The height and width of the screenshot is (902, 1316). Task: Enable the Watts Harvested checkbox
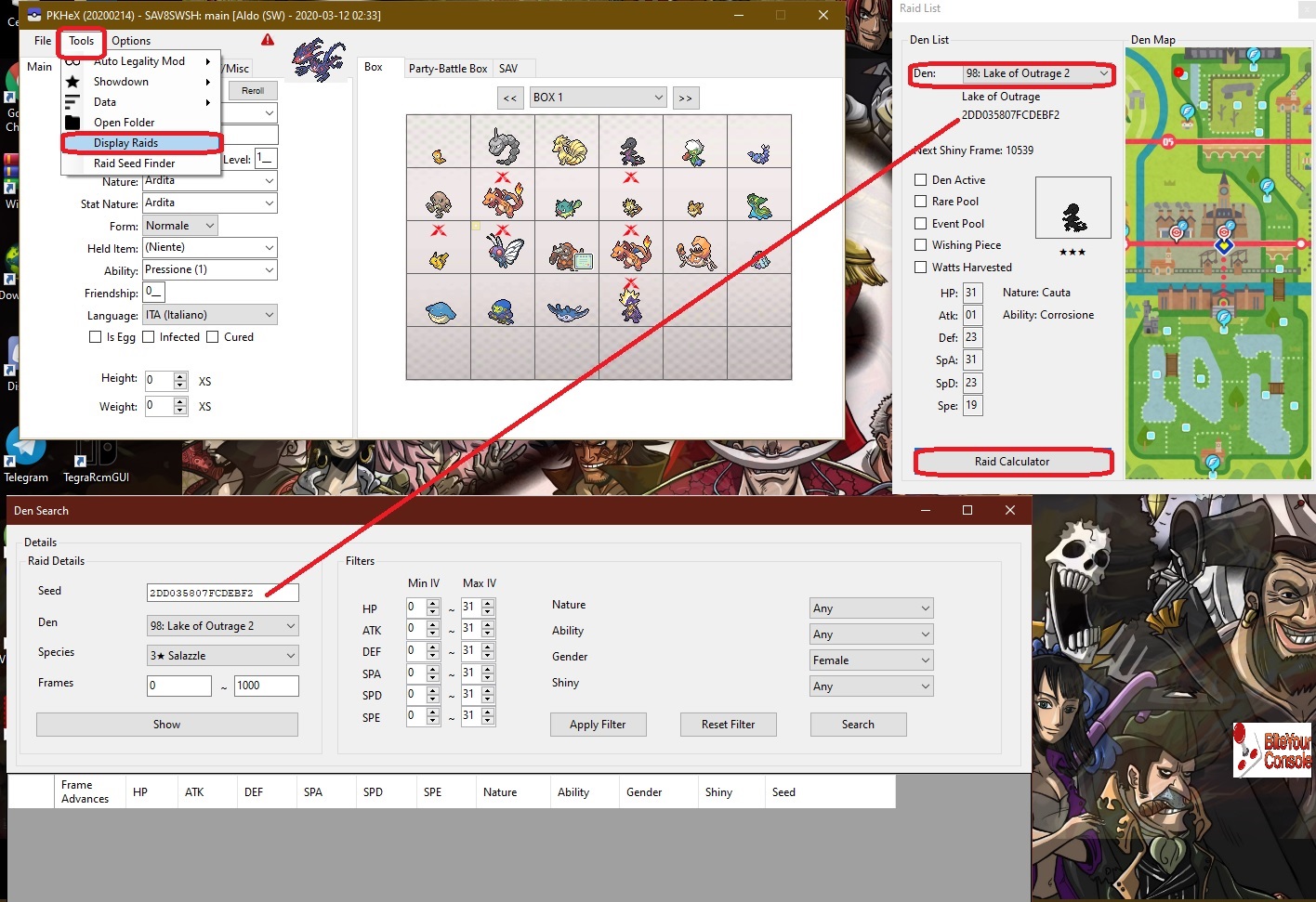point(920,268)
